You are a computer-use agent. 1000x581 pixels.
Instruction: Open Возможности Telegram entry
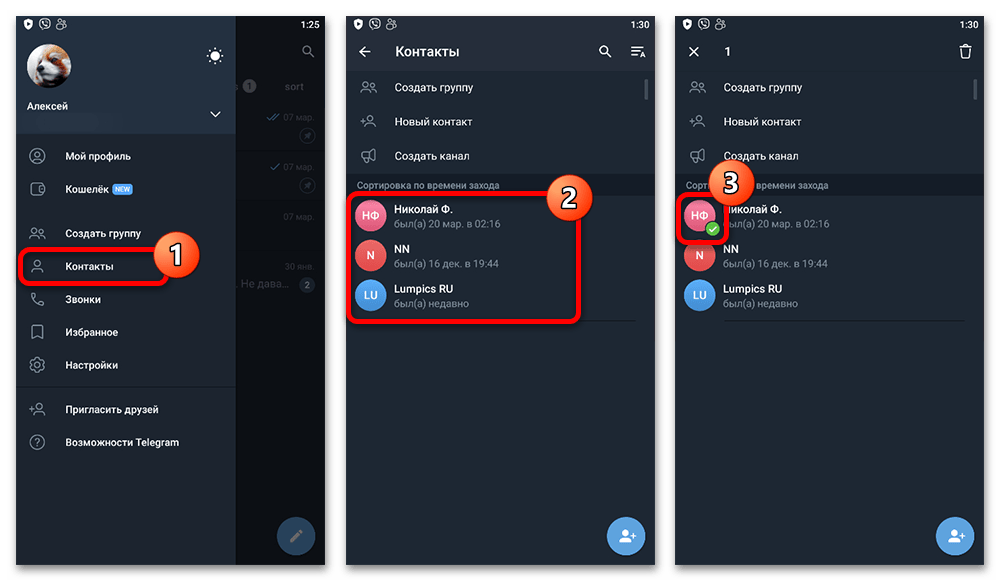tap(126, 443)
